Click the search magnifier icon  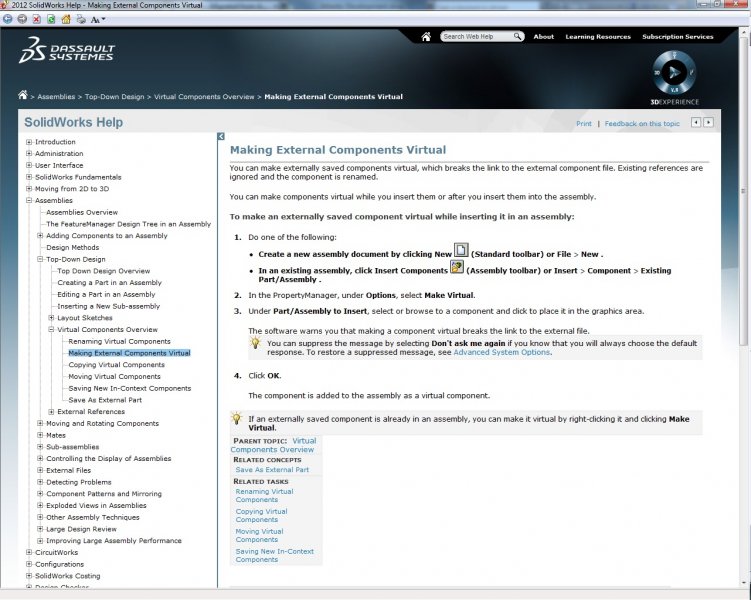(x=517, y=36)
